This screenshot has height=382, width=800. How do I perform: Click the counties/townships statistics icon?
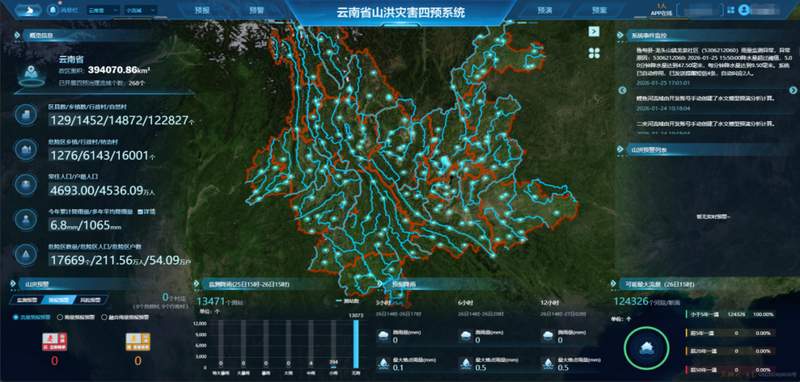coord(25,114)
